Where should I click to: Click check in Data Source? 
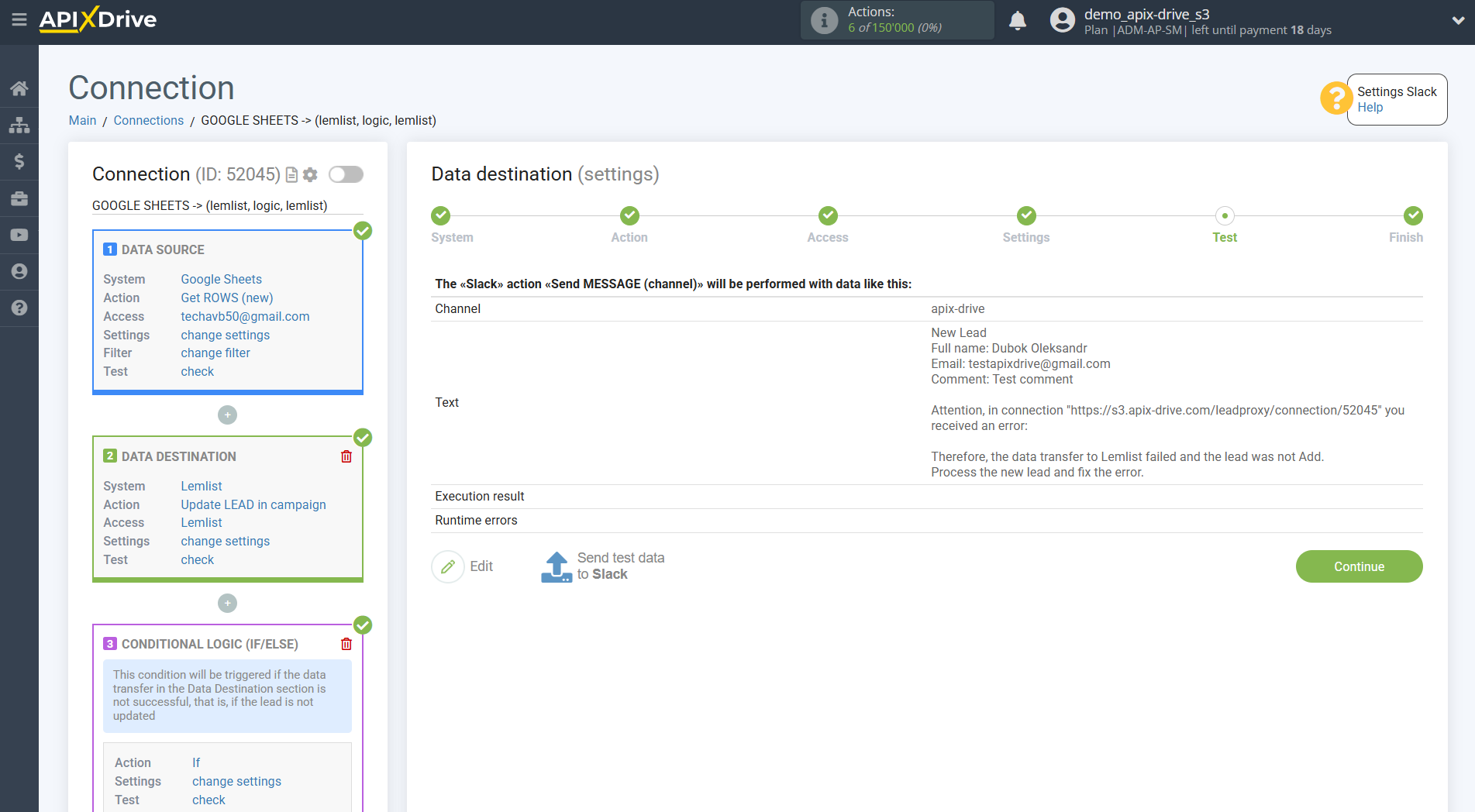click(198, 371)
